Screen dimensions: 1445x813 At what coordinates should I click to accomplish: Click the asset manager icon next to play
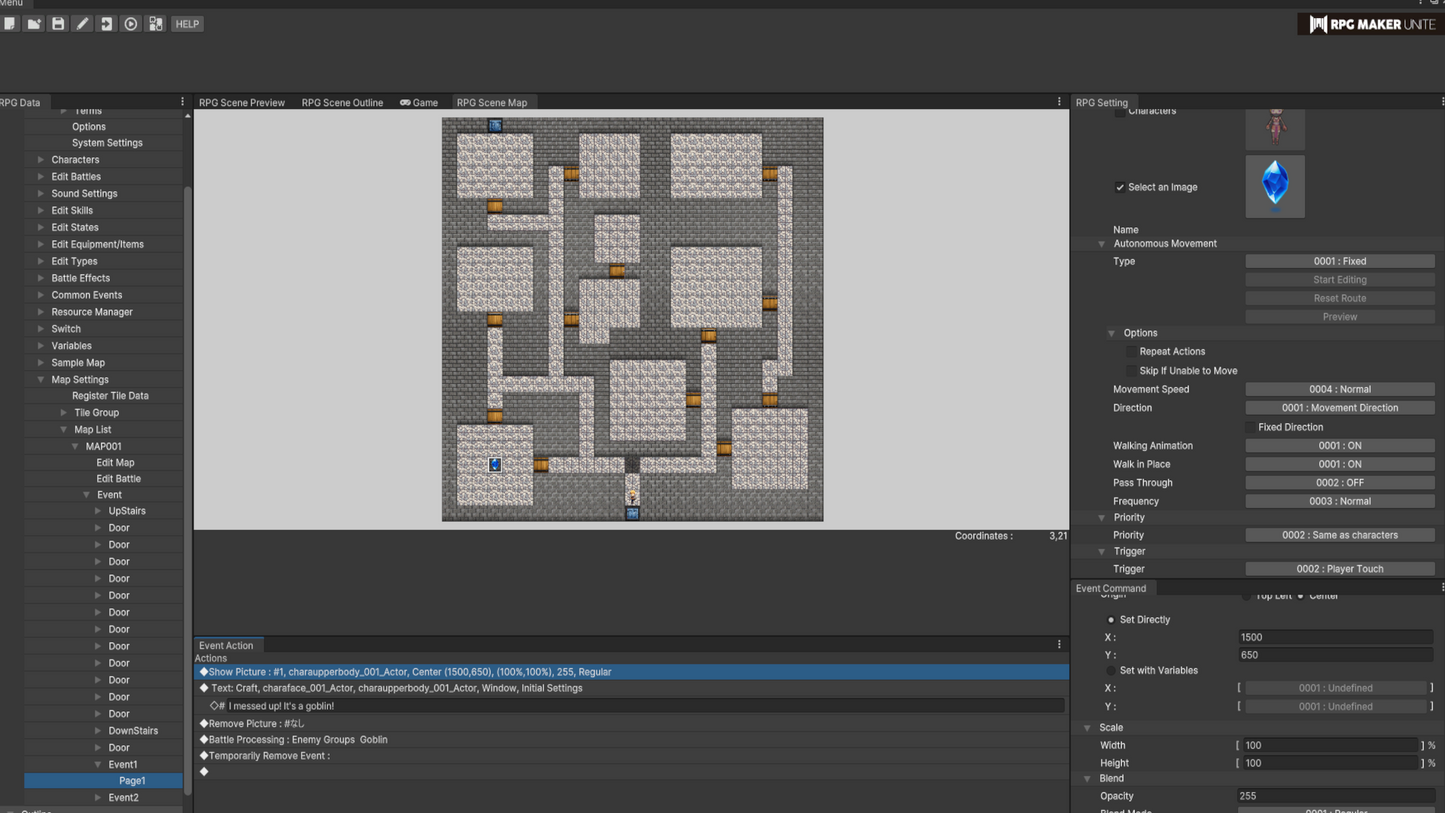pyautogui.click(x=155, y=23)
